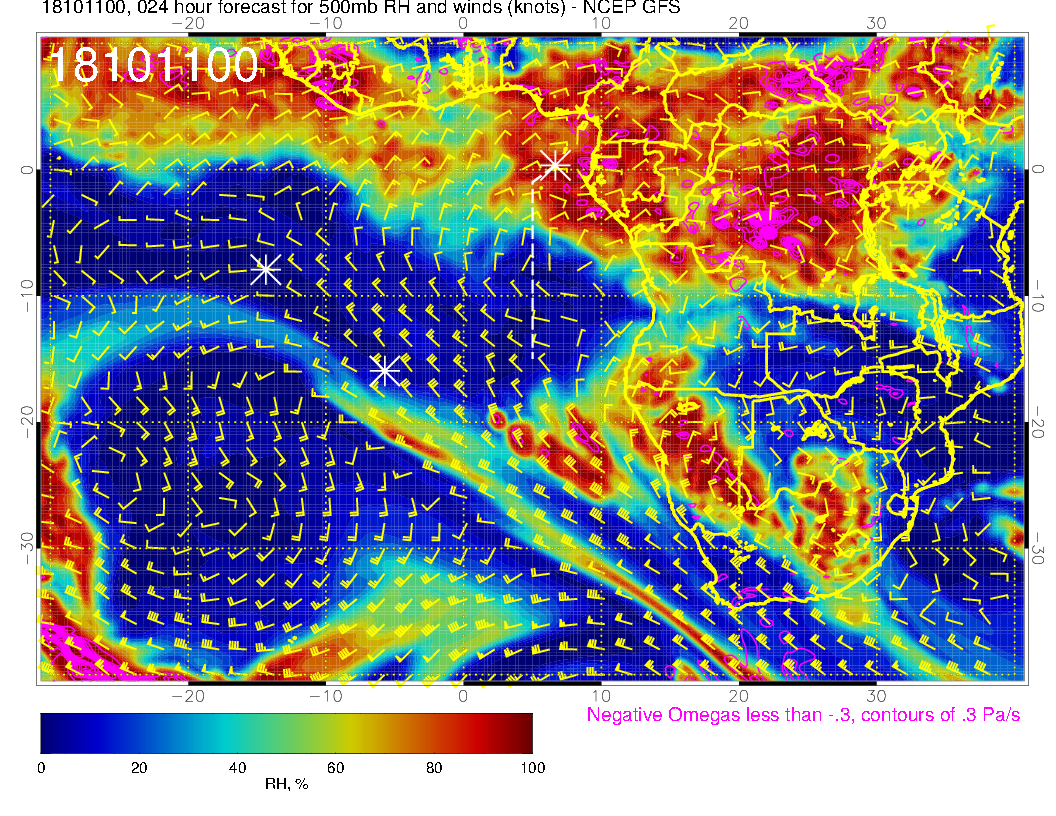Click bottom longitude axis label '-20'

188,696
